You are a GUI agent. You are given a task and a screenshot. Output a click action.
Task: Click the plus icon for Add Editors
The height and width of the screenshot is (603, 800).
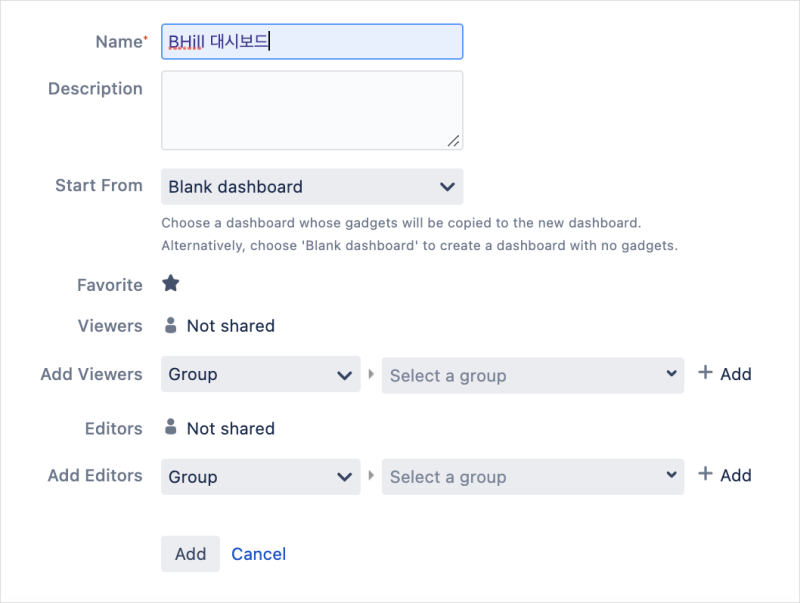click(x=705, y=474)
